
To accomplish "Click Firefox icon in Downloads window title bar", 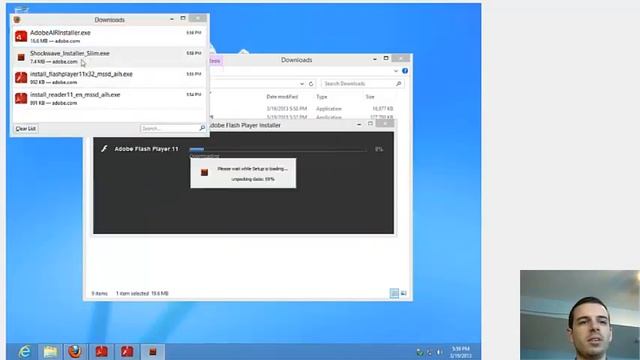I will coord(17,20).
